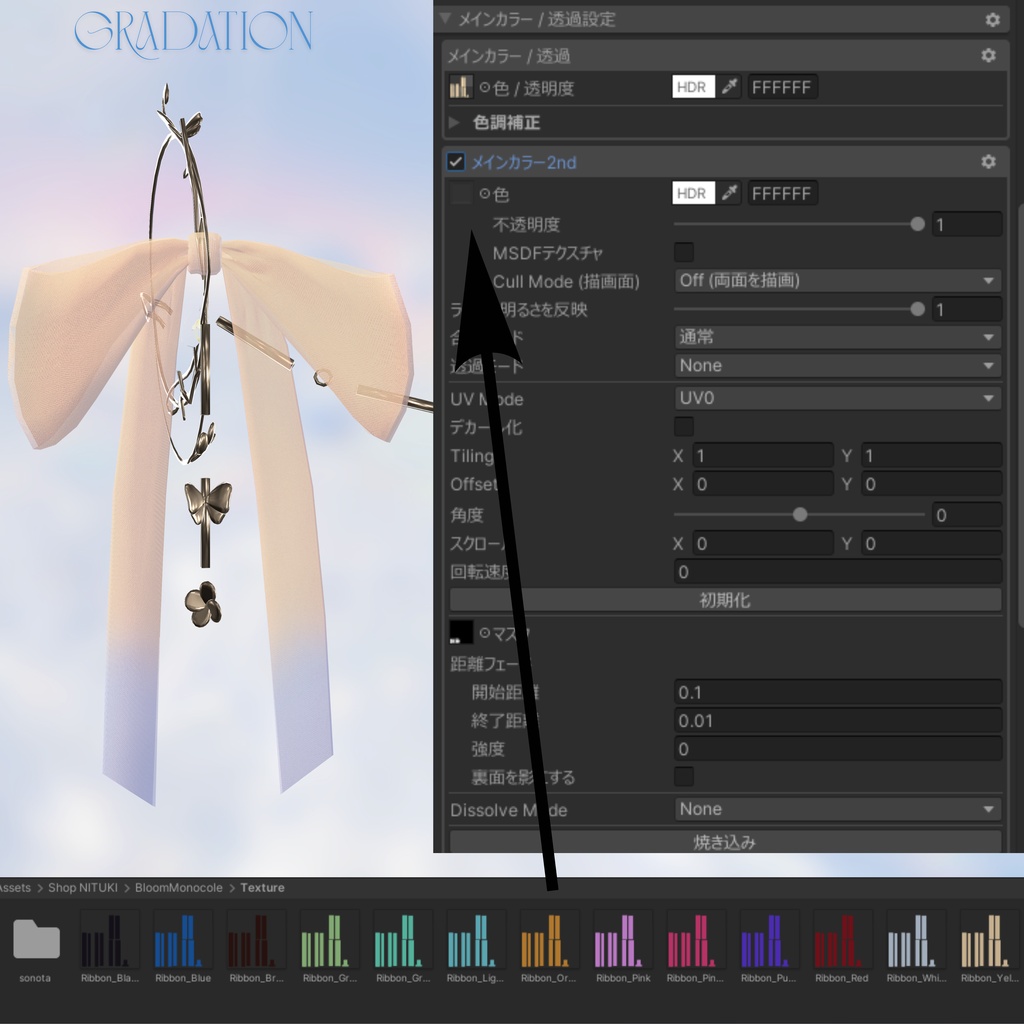The width and height of the screenshot is (1024, 1024).
Task: Click the FFFFFF hex field for 色 / 透明度
Action: pos(782,87)
